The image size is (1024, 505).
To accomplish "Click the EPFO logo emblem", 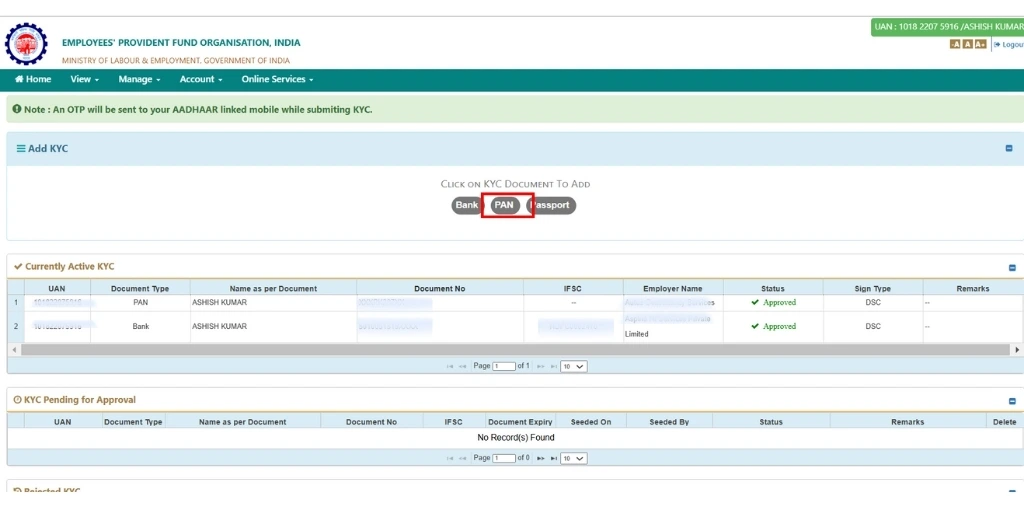I will point(26,44).
